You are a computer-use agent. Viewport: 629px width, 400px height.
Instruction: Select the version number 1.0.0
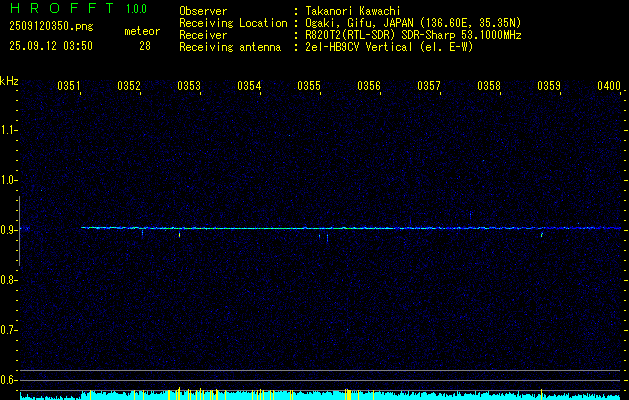pos(136,9)
